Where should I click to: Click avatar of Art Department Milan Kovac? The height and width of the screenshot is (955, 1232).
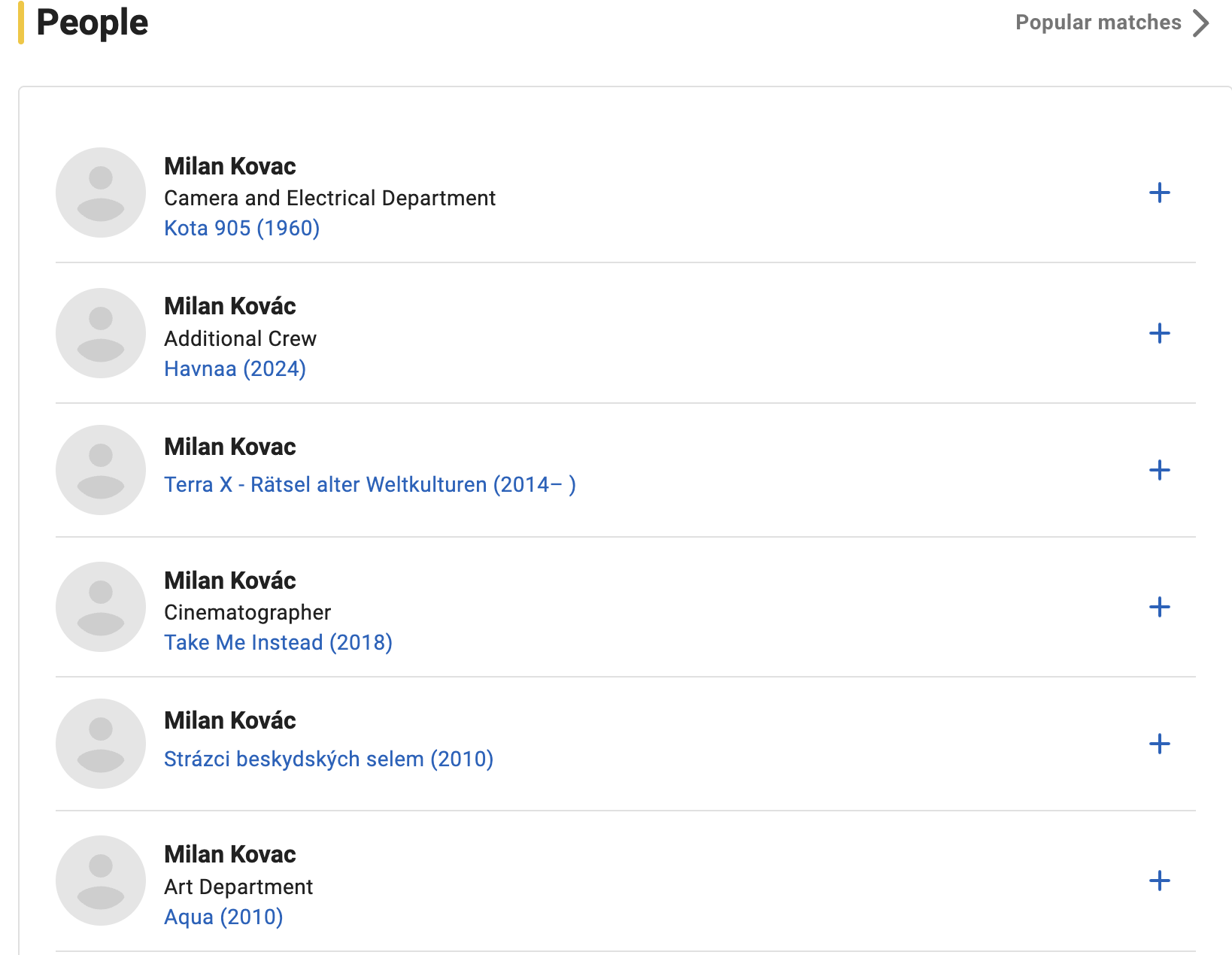pyautogui.click(x=101, y=881)
